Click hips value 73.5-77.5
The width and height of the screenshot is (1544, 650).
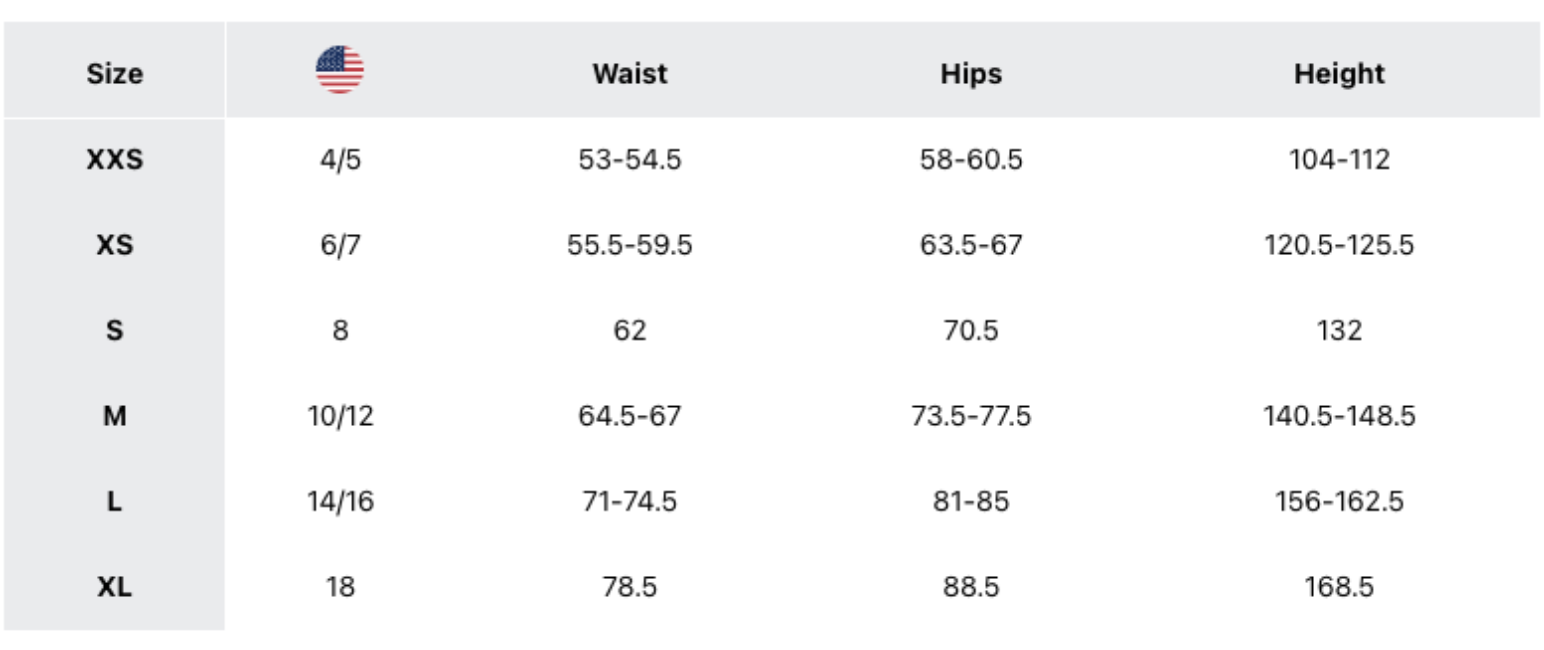point(971,415)
